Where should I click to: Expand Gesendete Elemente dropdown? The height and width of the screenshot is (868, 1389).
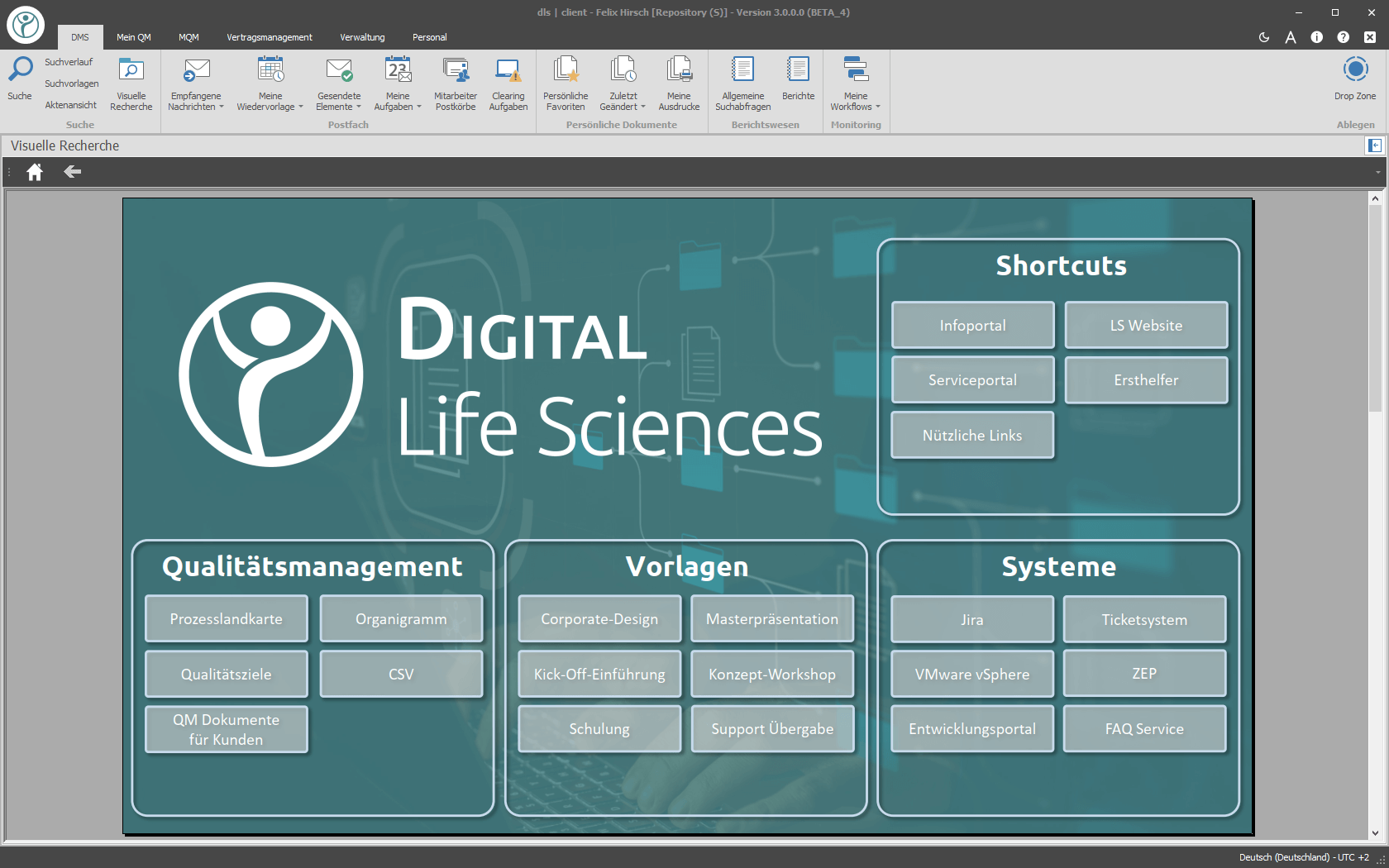pos(359,107)
